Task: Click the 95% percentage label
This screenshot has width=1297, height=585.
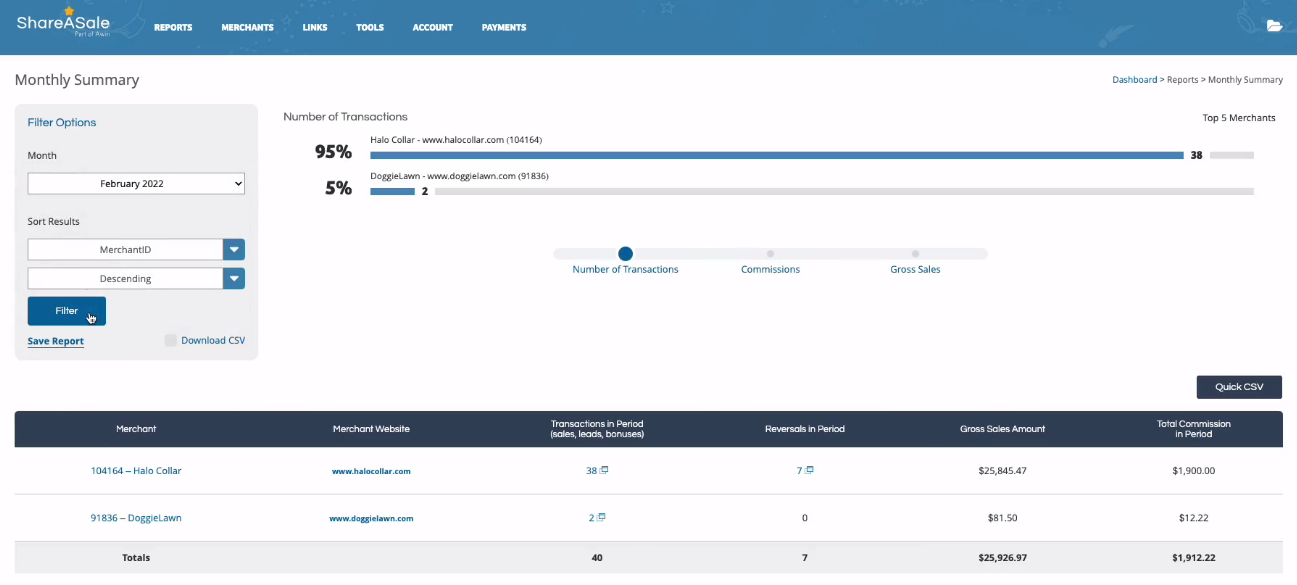Action: [x=333, y=152]
